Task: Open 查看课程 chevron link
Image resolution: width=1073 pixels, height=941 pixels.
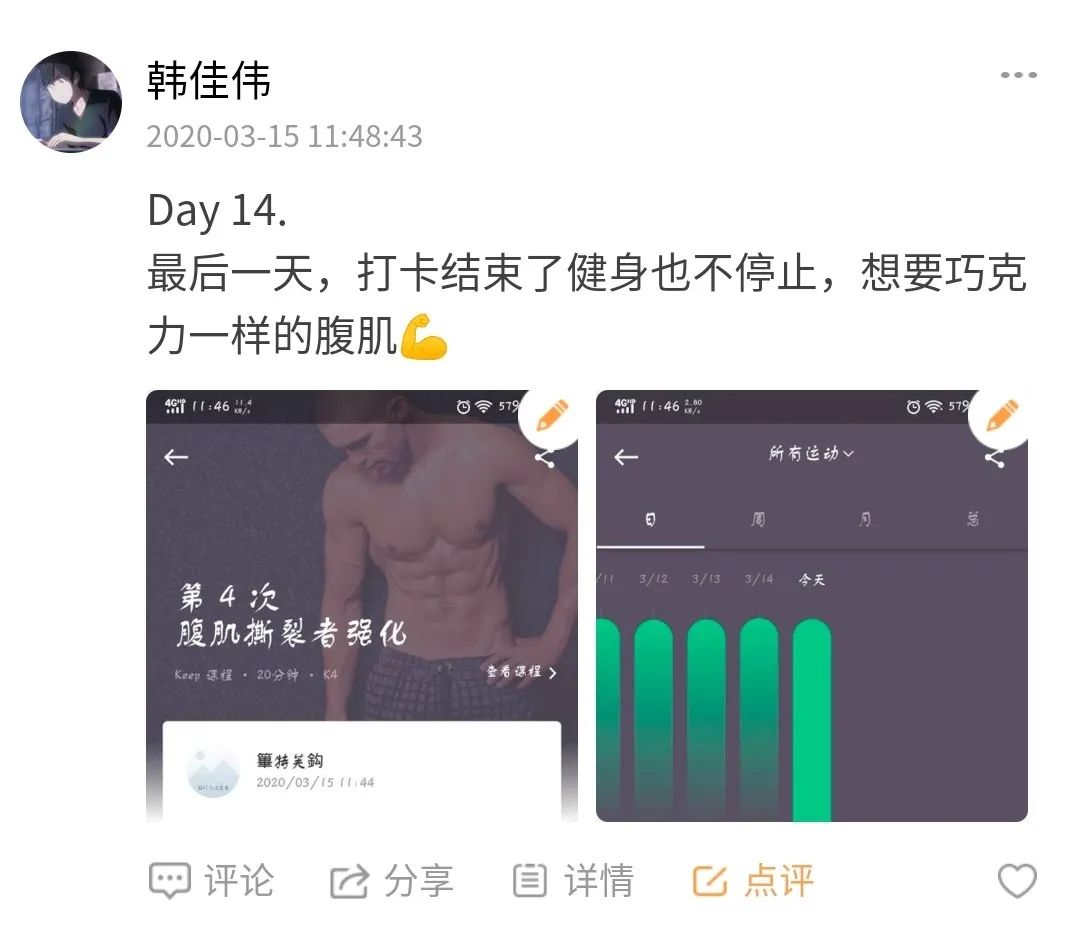Action: (x=521, y=672)
